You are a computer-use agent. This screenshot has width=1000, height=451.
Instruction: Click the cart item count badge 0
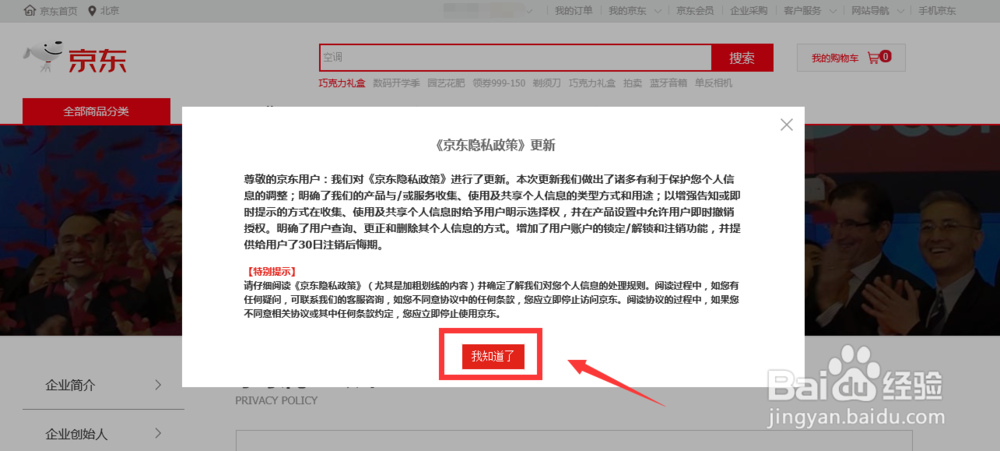click(x=885, y=56)
